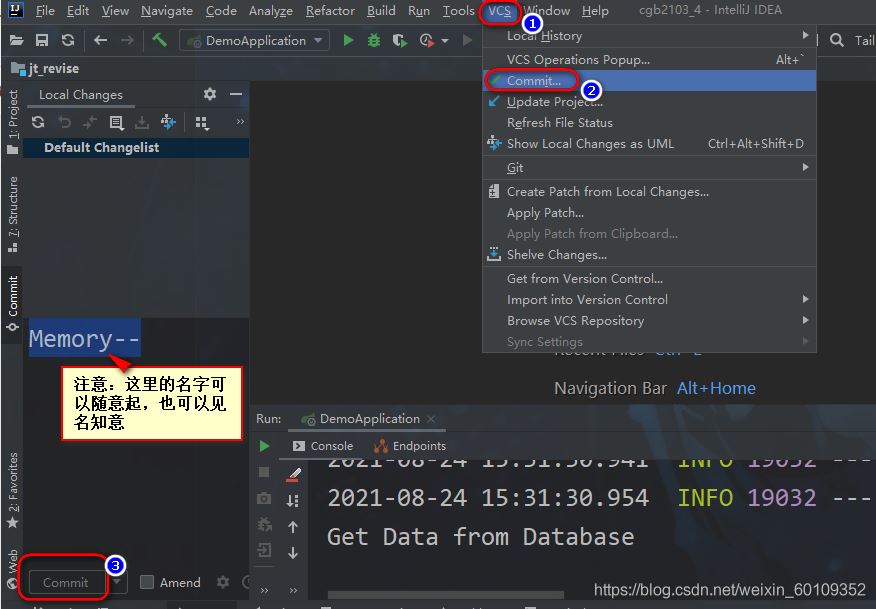876x609 pixels.
Task: Click the Synchronize icon in main toolbar
Action: click(x=68, y=40)
